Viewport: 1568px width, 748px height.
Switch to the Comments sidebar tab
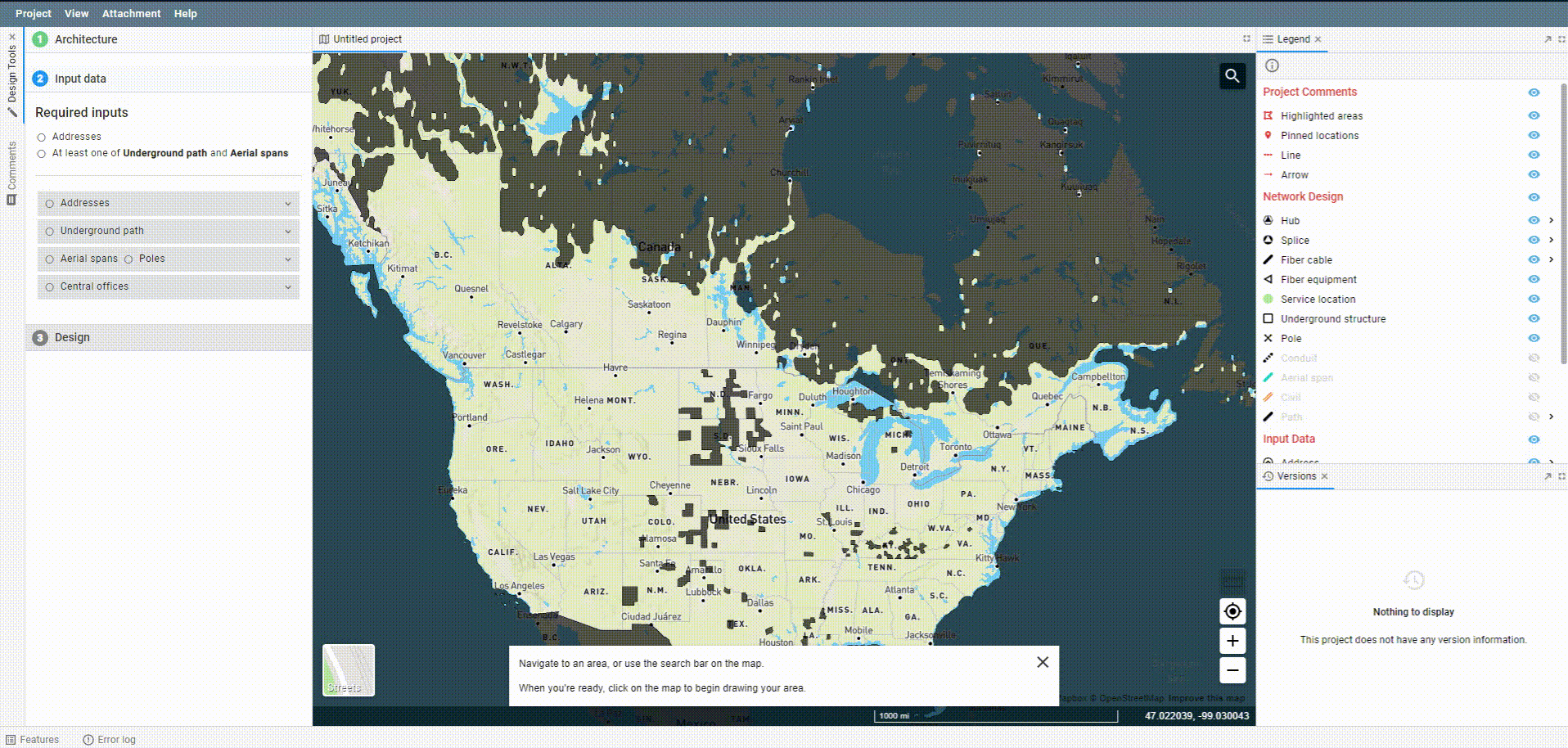(x=11, y=173)
